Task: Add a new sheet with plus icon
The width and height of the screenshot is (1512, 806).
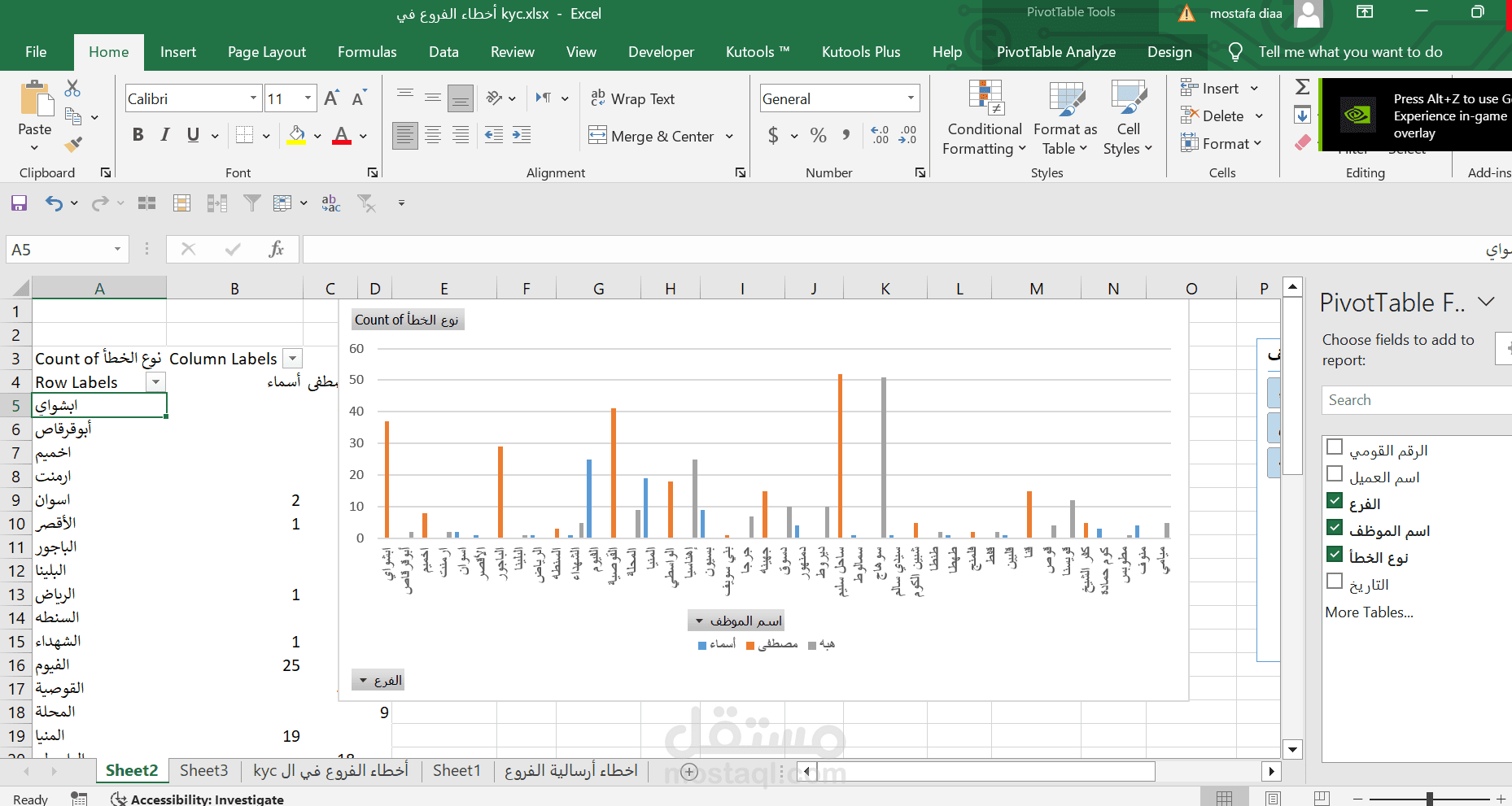Action: [689, 772]
